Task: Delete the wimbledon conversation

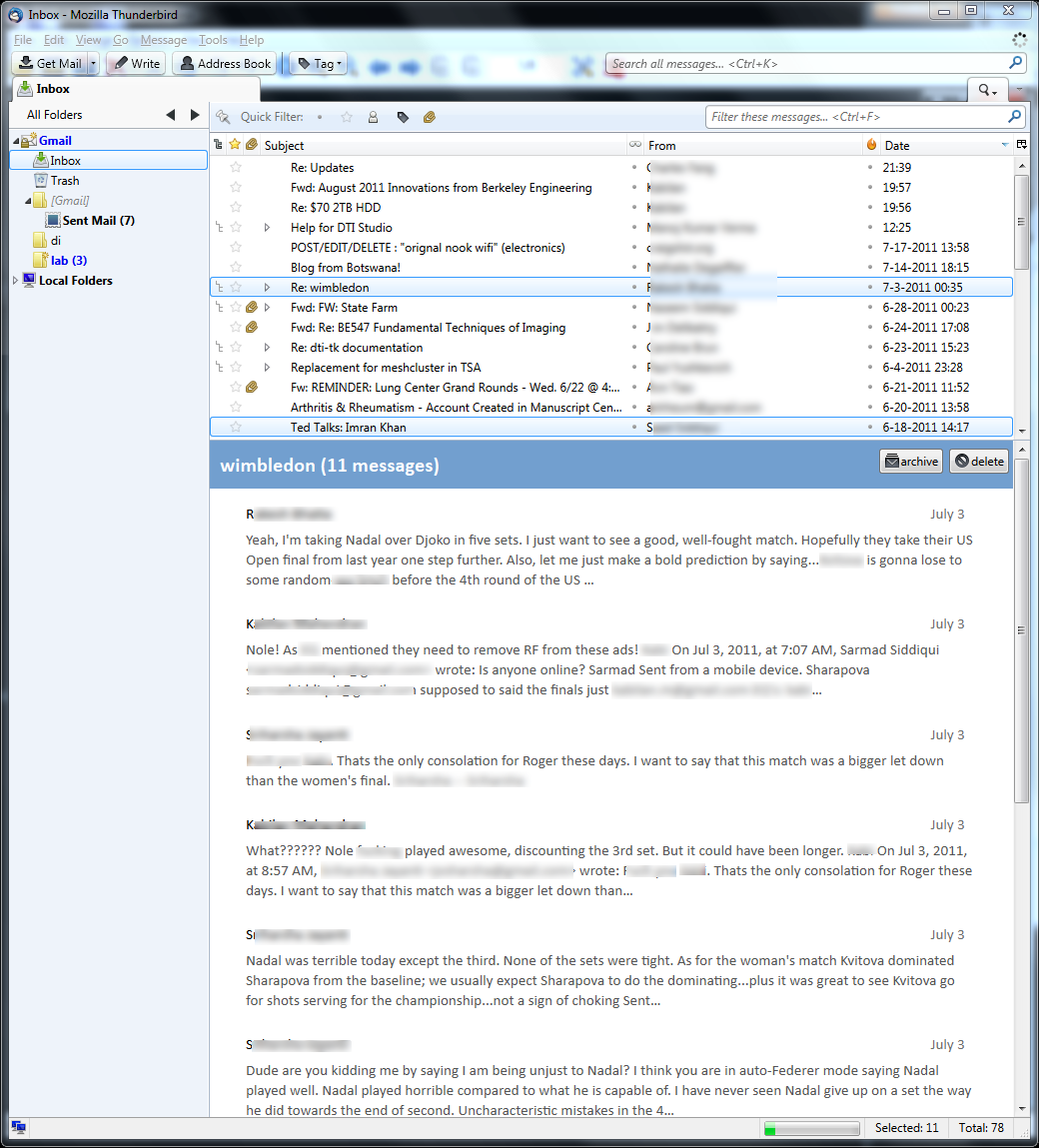Action: click(x=978, y=462)
